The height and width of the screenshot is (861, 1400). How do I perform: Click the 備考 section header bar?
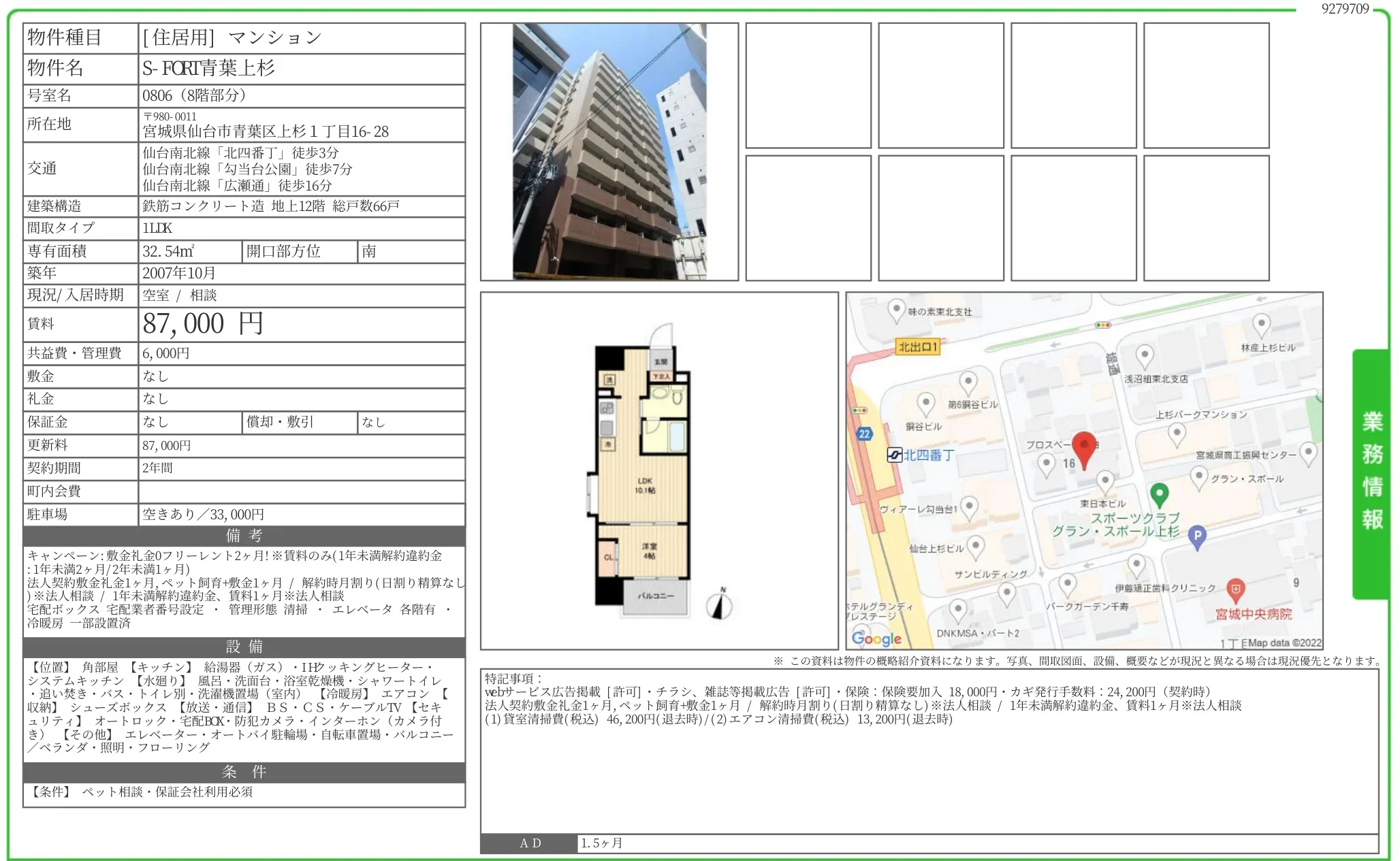[244, 536]
